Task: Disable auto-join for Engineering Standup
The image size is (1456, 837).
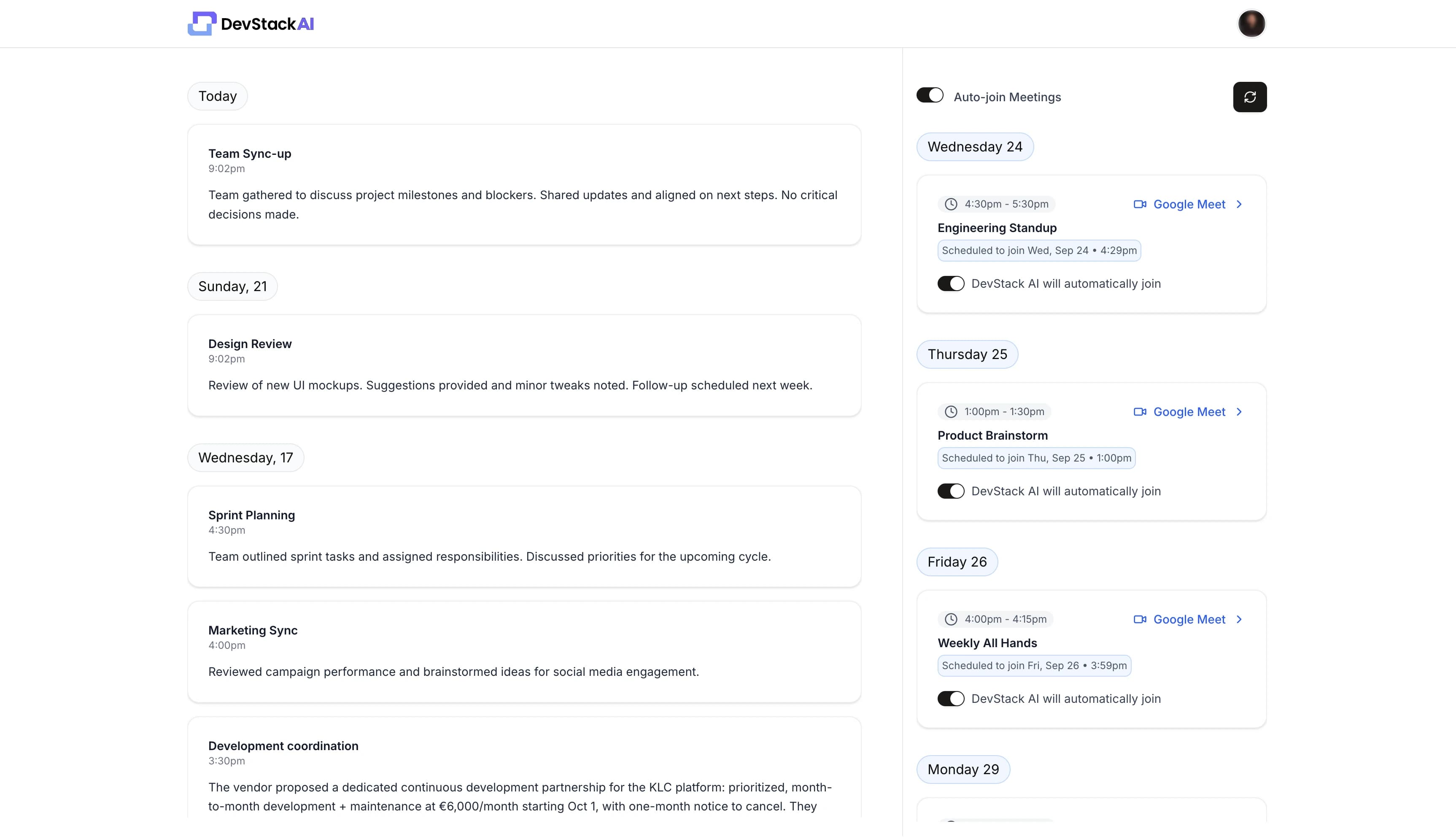Action: (x=950, y=283)
